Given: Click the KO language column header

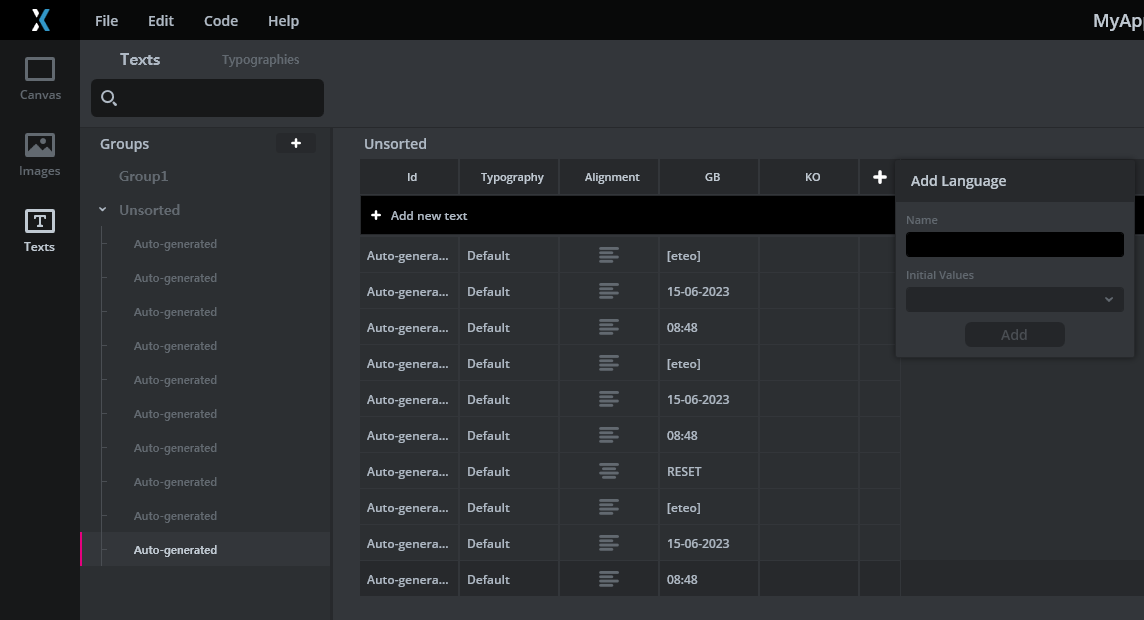Looking at the screenshot, I should (809, 177).
